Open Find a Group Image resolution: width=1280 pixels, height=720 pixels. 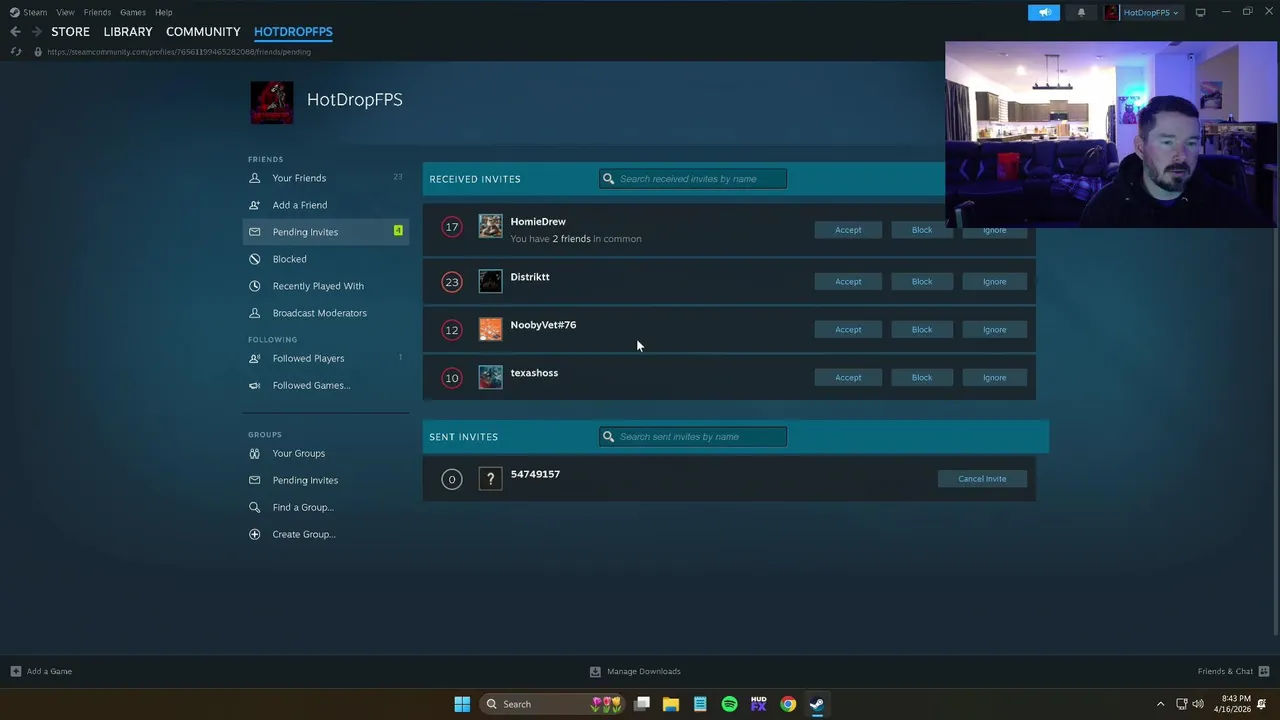(x=326, y=507)
